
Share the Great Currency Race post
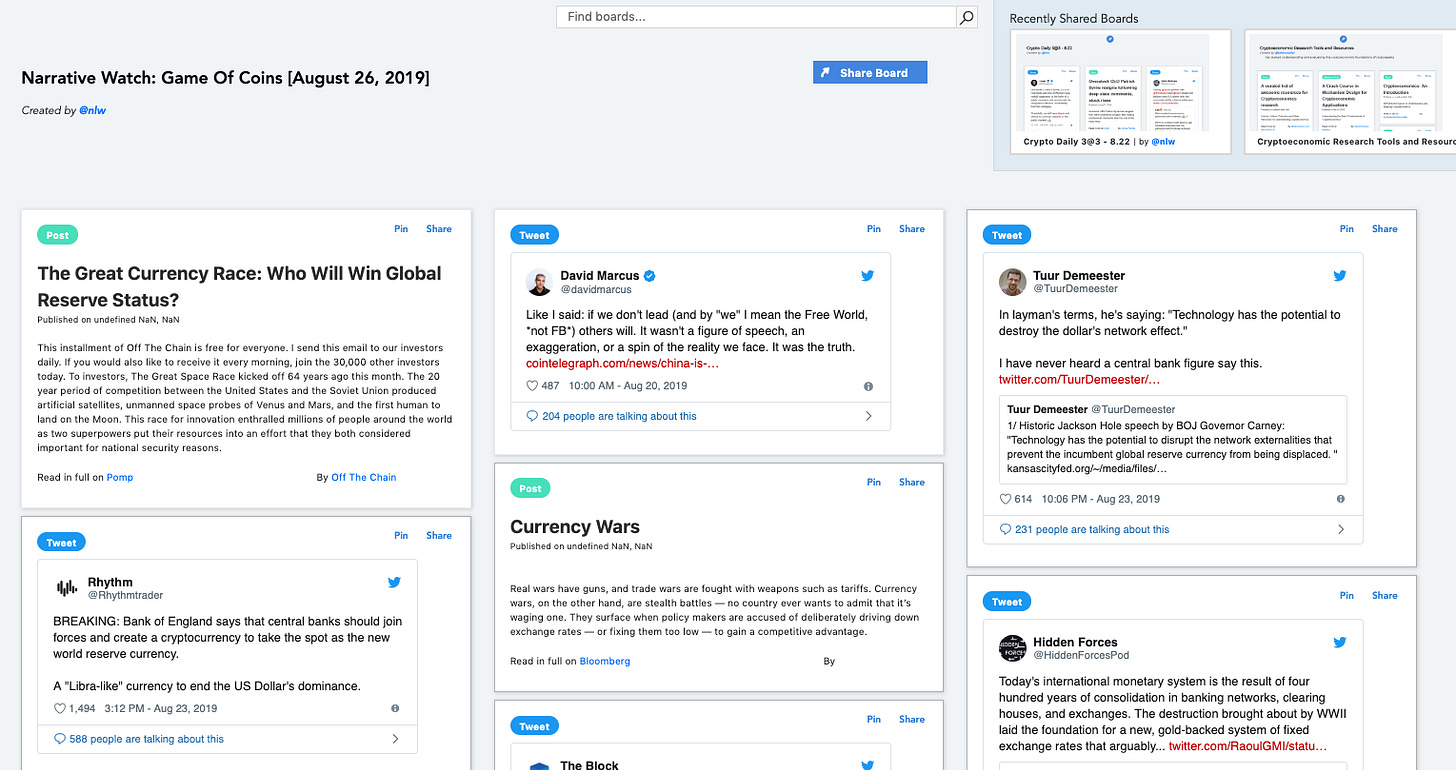point(439,229)
